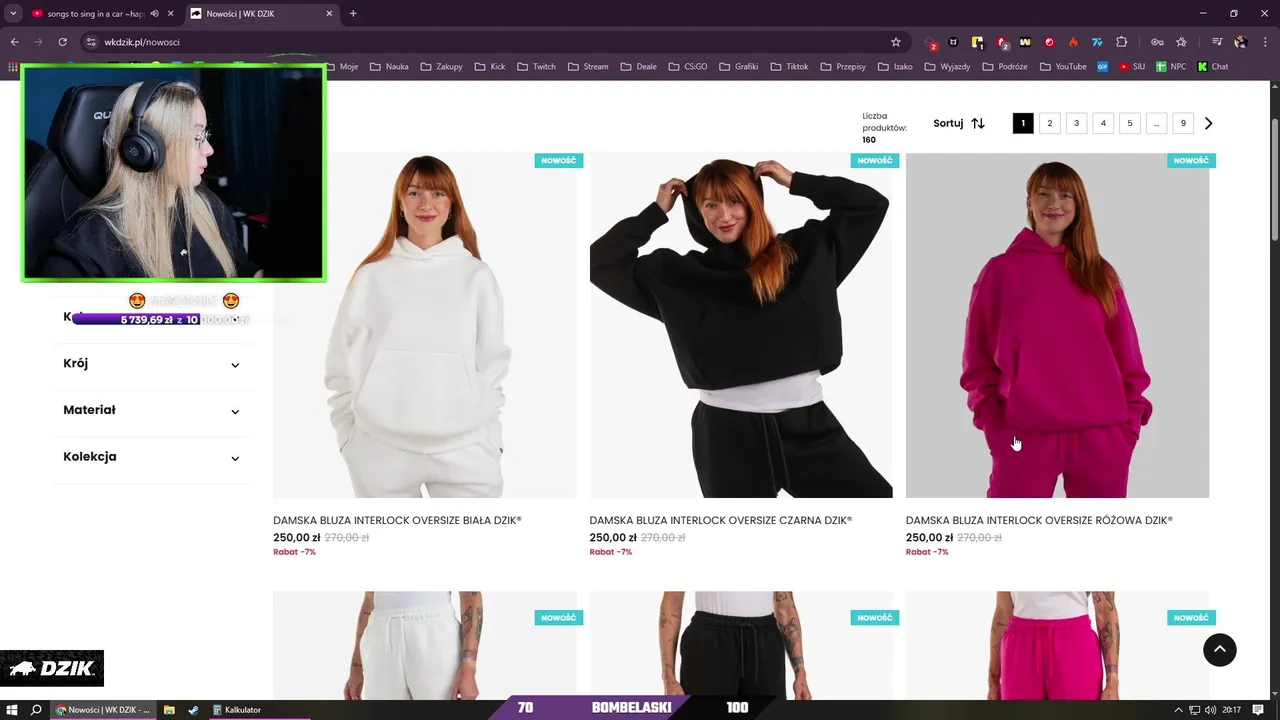The height and width of the screenshot is (720, 1280).
Task: Show hidden system tray icons
Action: [1178, 710]
